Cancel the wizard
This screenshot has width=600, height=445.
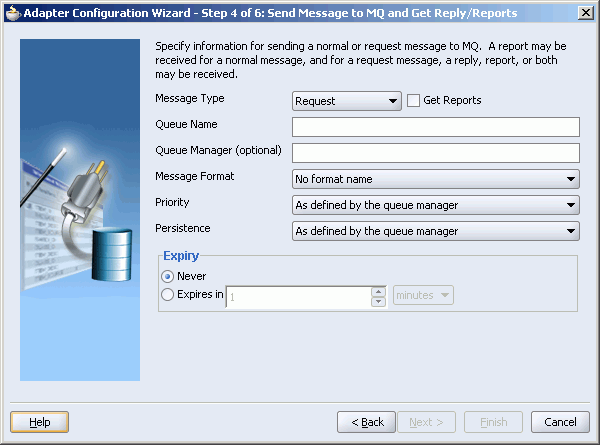[x=560, y=422]
